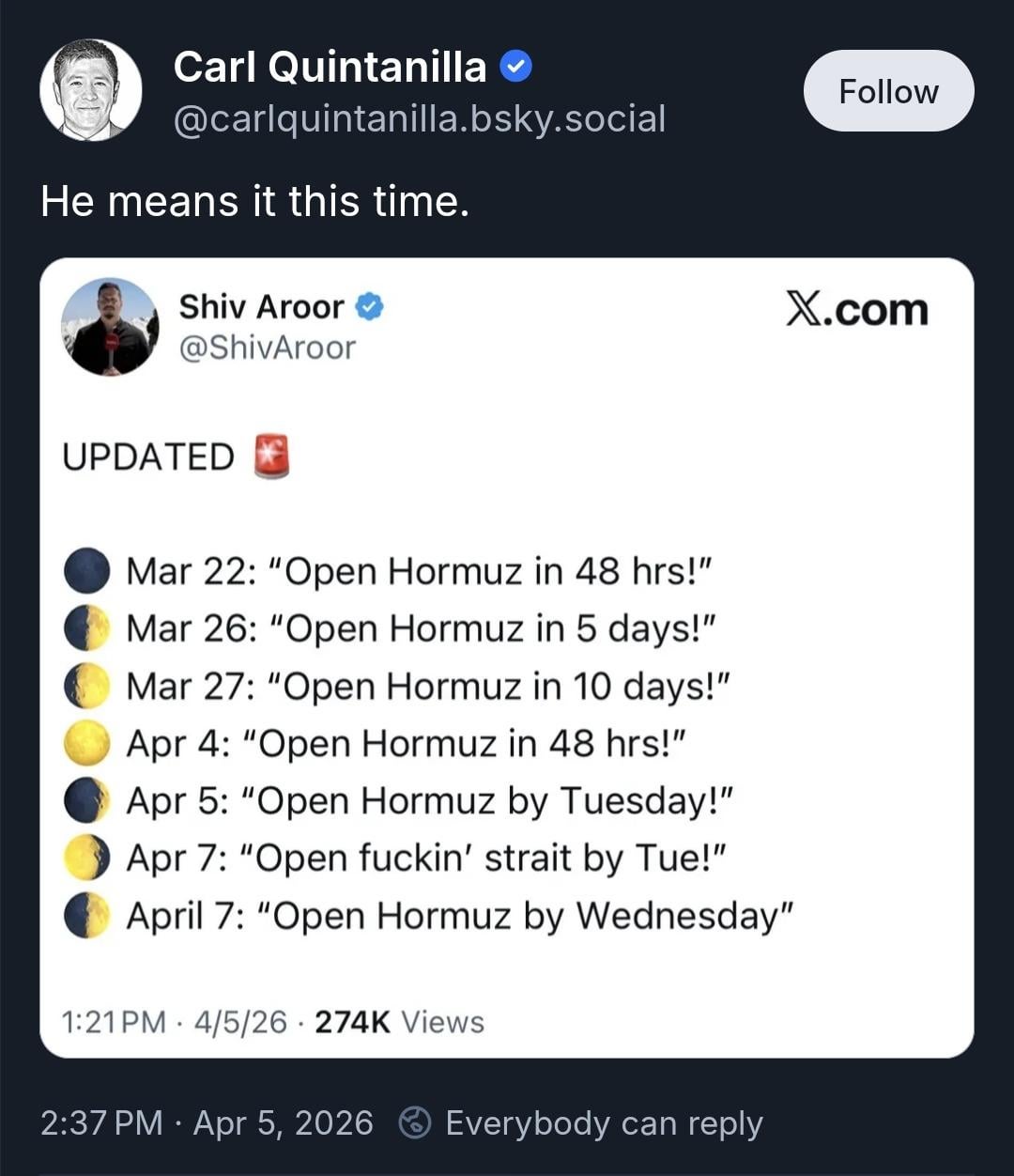Click Carl Quintanilla's blue verified badge
Screen dimensions: 1014x1176
coord(516,67)
